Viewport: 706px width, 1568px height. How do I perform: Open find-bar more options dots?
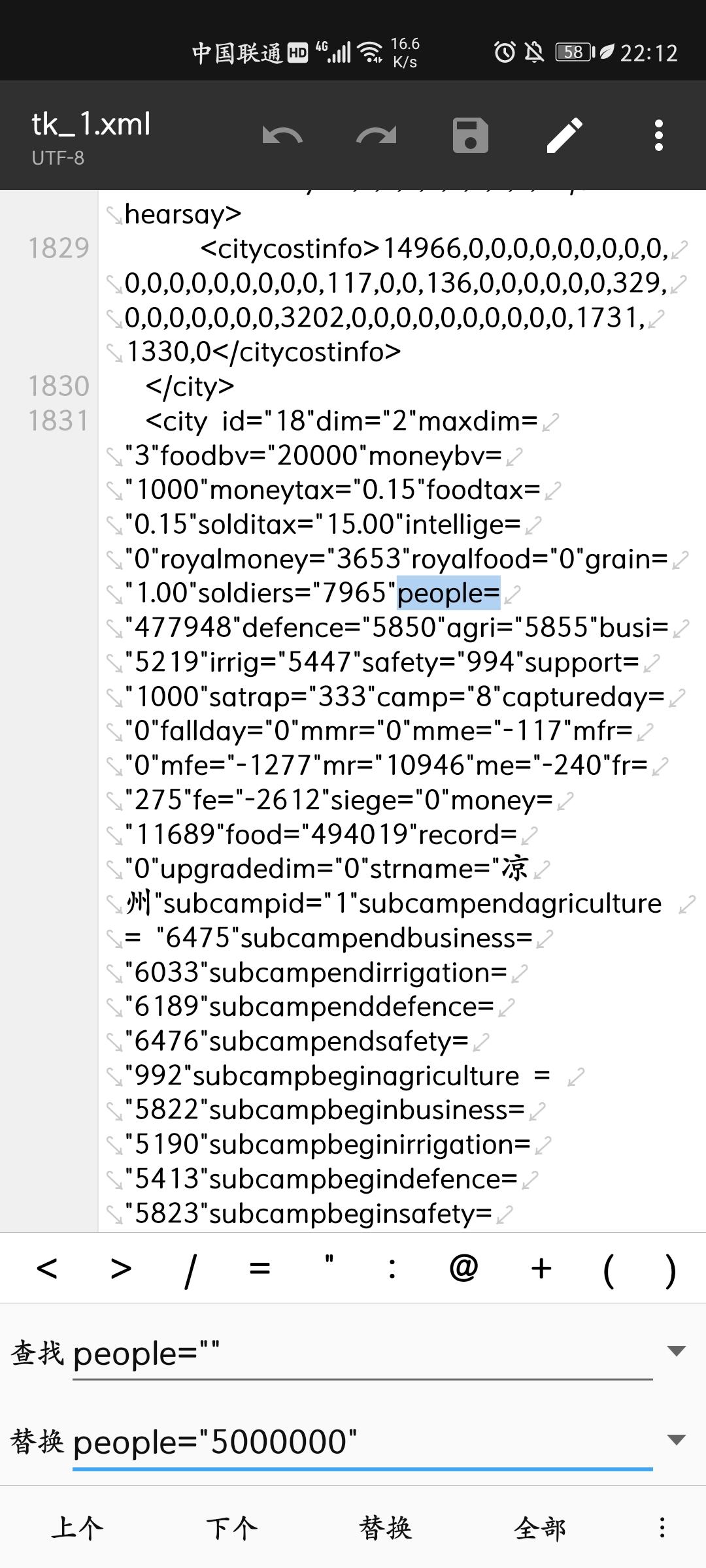[662, 1527]
